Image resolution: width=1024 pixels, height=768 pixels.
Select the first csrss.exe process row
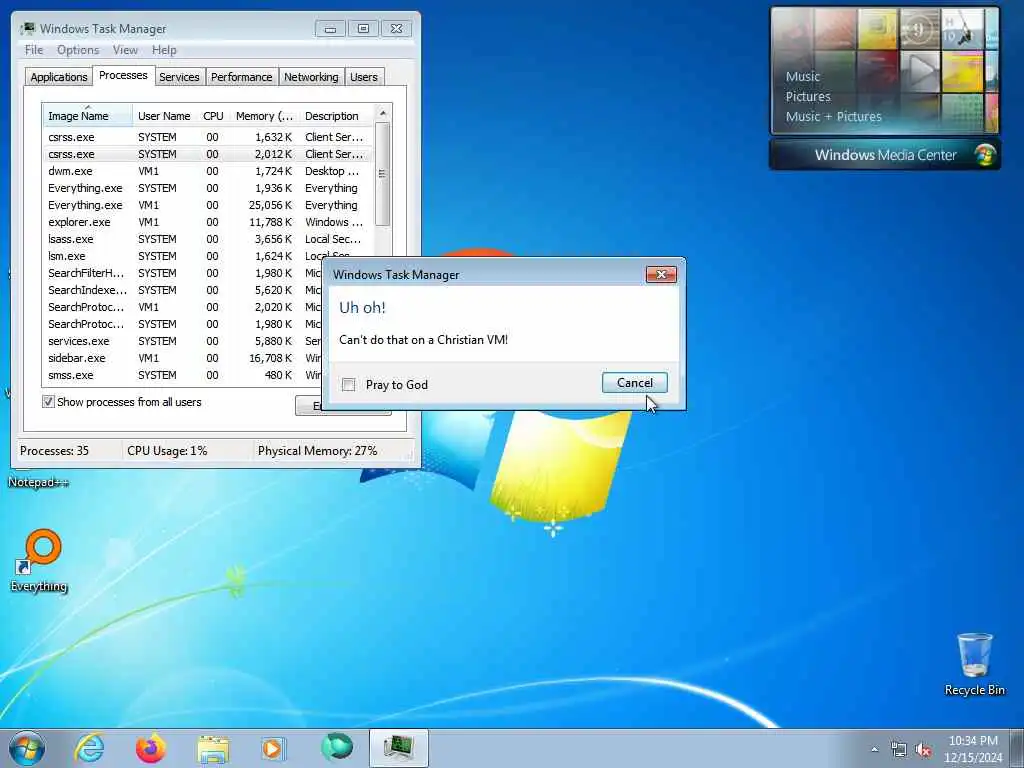coord(208,137)
